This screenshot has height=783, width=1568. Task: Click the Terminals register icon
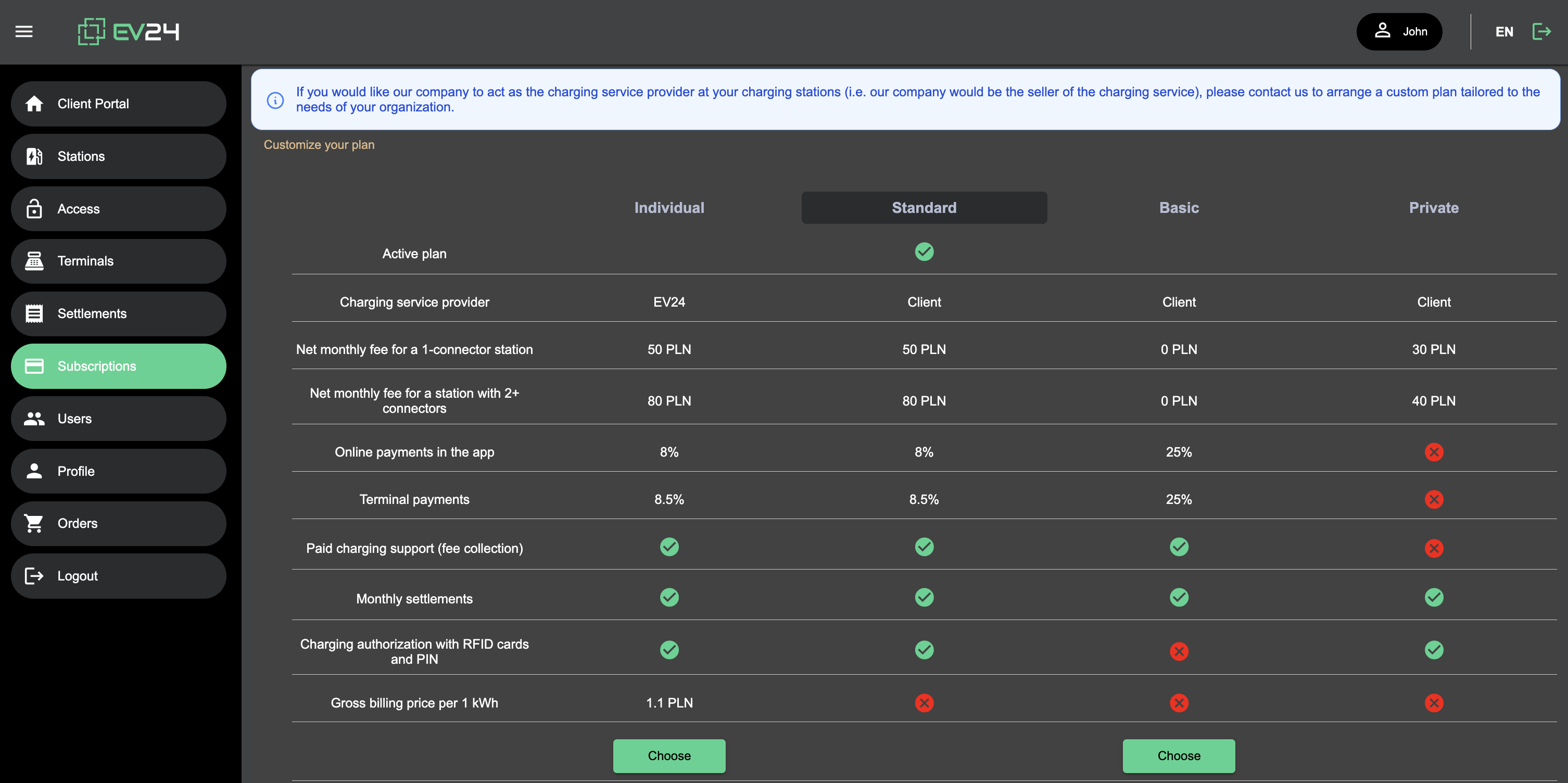34,261
